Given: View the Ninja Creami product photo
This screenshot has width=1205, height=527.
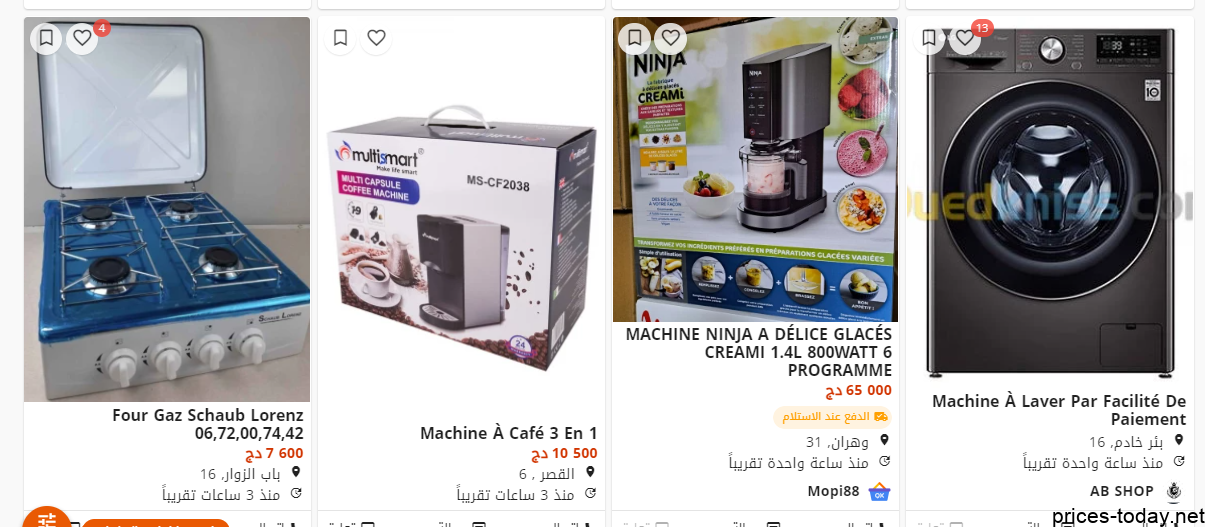Looking at the screenshot, I should point(755,169).
